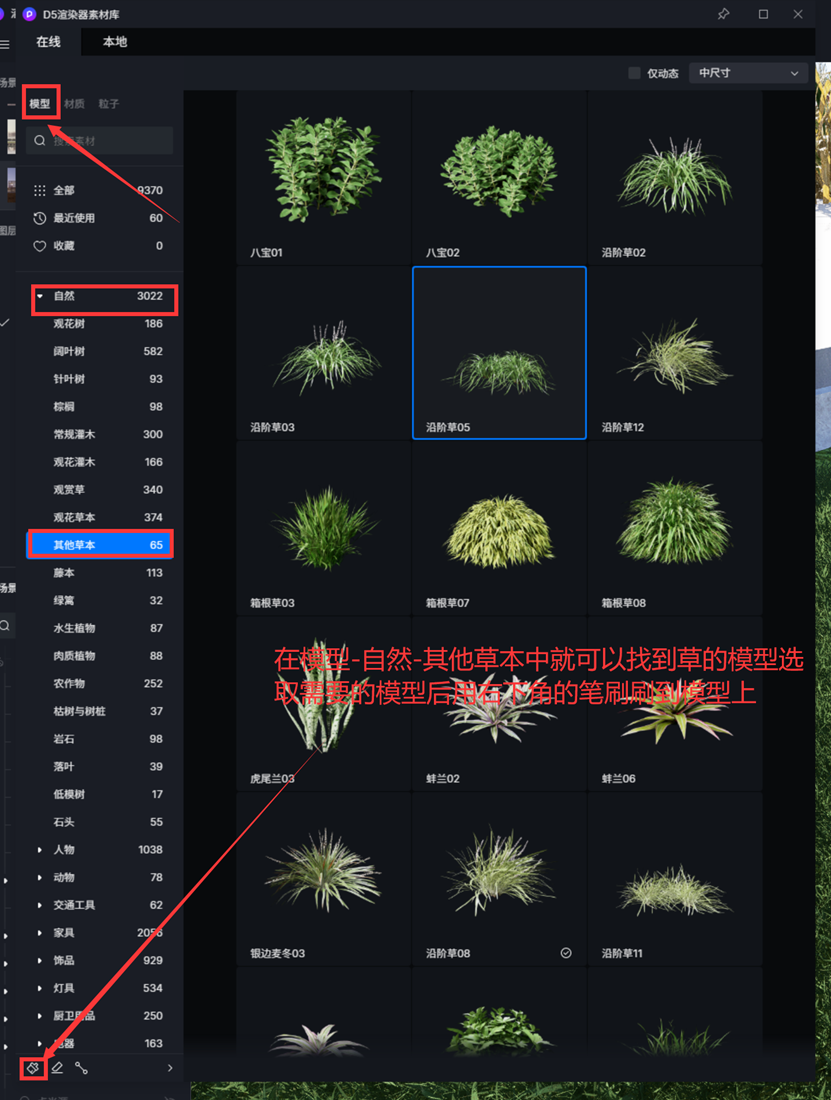Image resolution: width=831 pixels, height=1100 pixels.
Task: Select the 观花草本 subcategory
Action: [x=100, y=517]
